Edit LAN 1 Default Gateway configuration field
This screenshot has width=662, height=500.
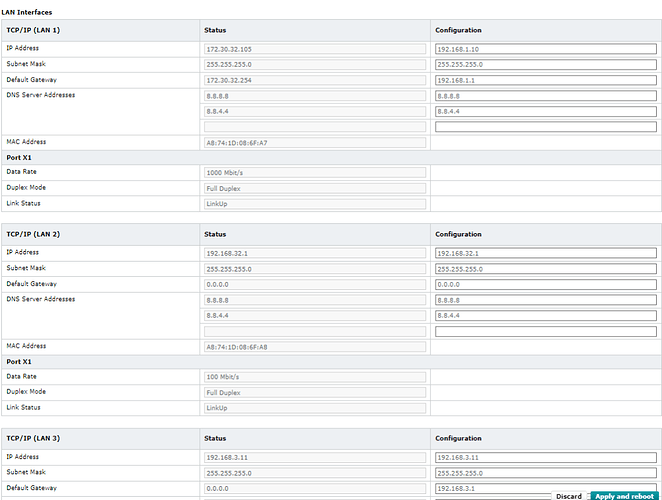545,80
